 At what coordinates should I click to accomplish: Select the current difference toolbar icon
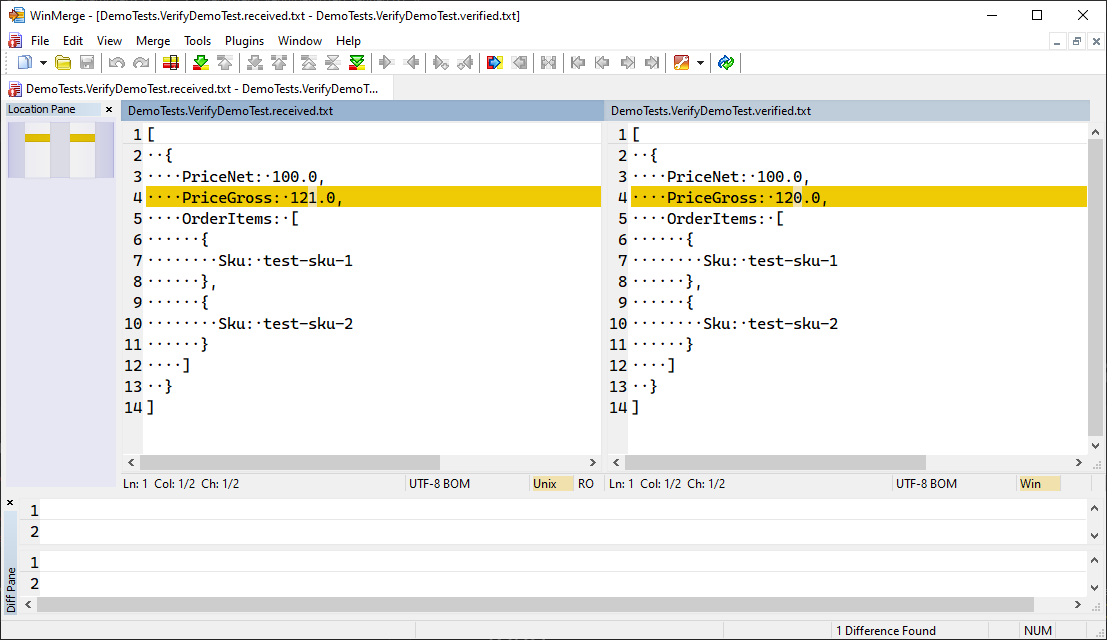pyautogui.click(x=171, y=63)
